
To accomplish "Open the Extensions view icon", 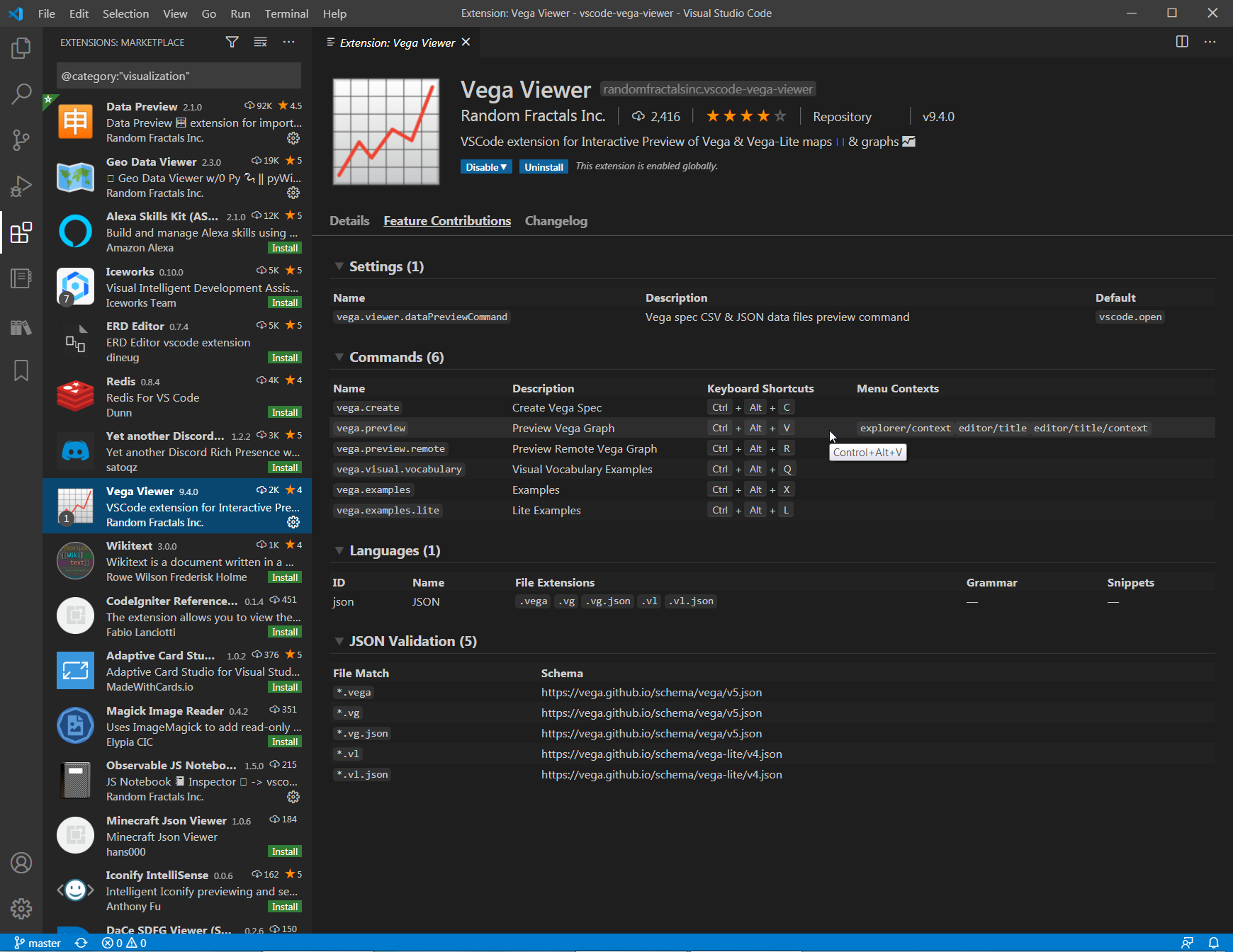I will point(21,232).
